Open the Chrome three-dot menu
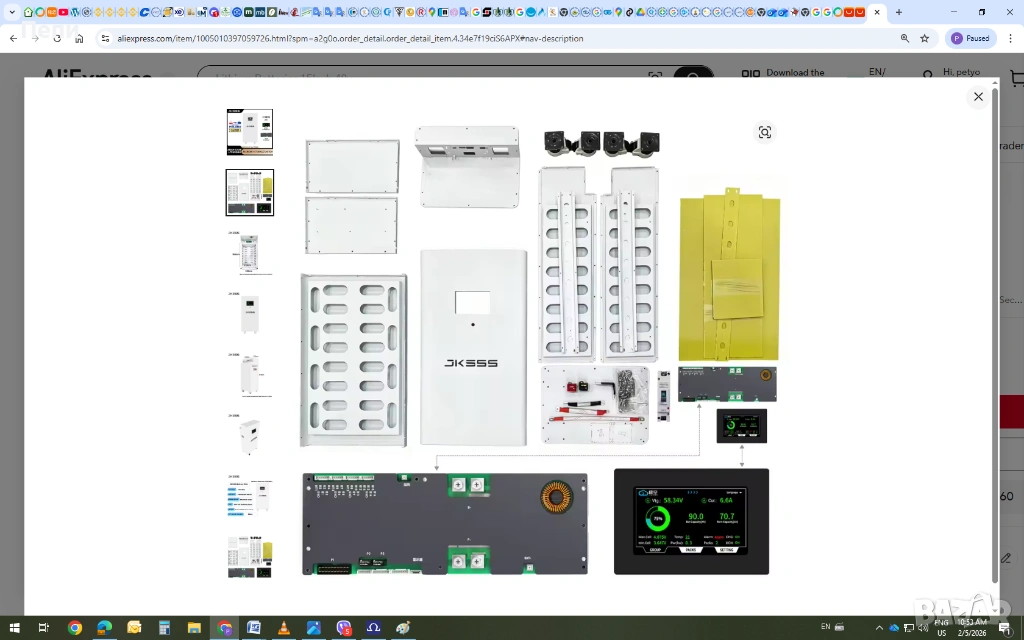The image size is (1024, 640). click(1010, 38)
